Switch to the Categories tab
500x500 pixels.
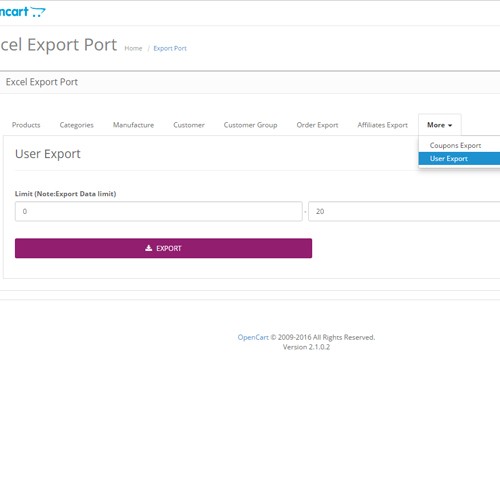pyautogui.click(x=76, y=125)
